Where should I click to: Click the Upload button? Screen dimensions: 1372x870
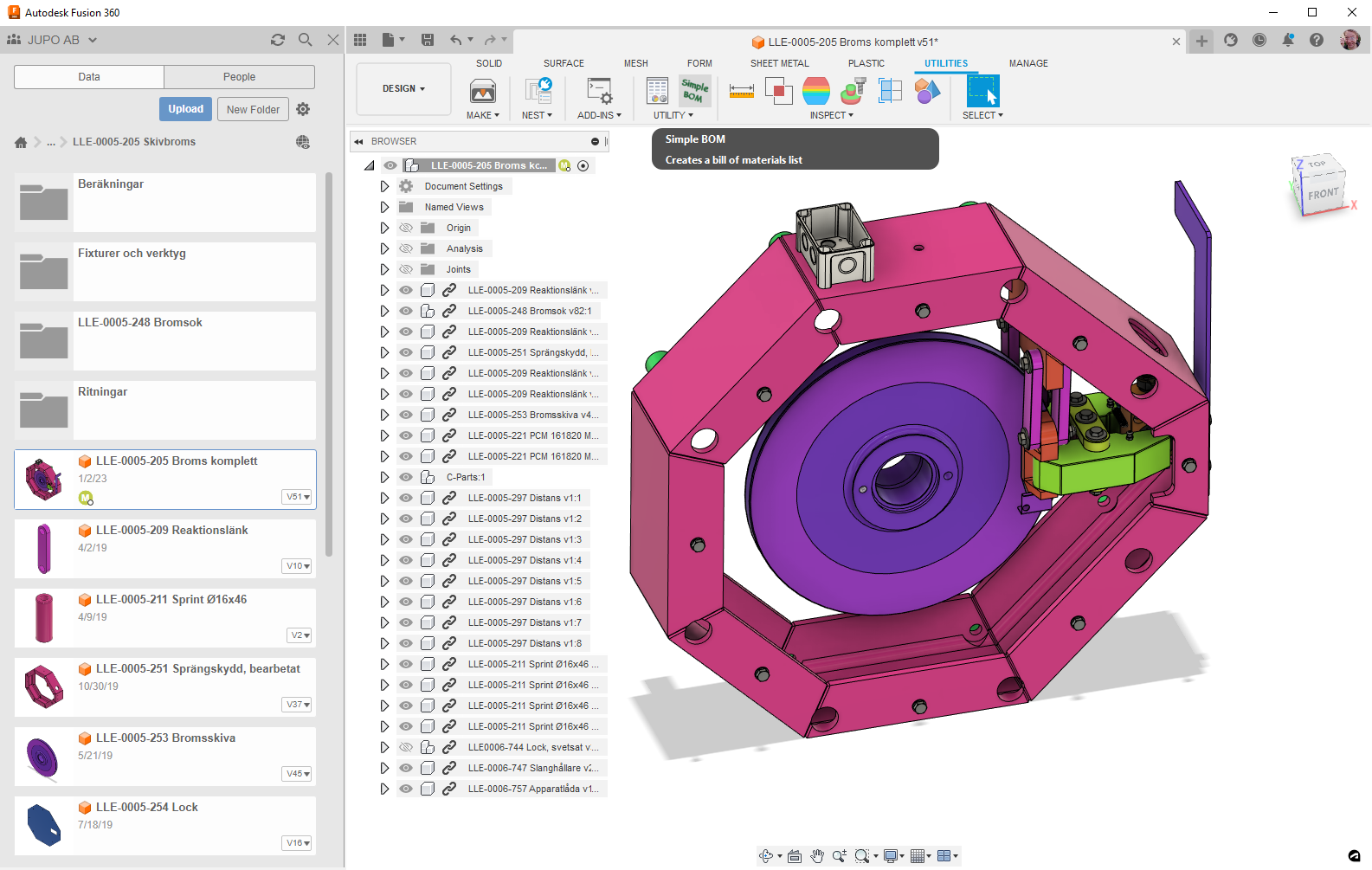pos(185,109)
